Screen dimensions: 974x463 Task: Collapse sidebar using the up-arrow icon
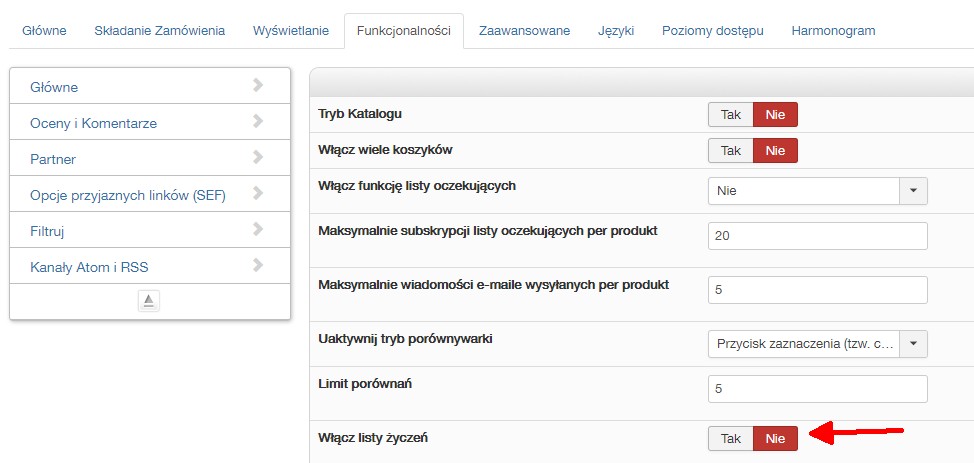click(x=148, y=301)
